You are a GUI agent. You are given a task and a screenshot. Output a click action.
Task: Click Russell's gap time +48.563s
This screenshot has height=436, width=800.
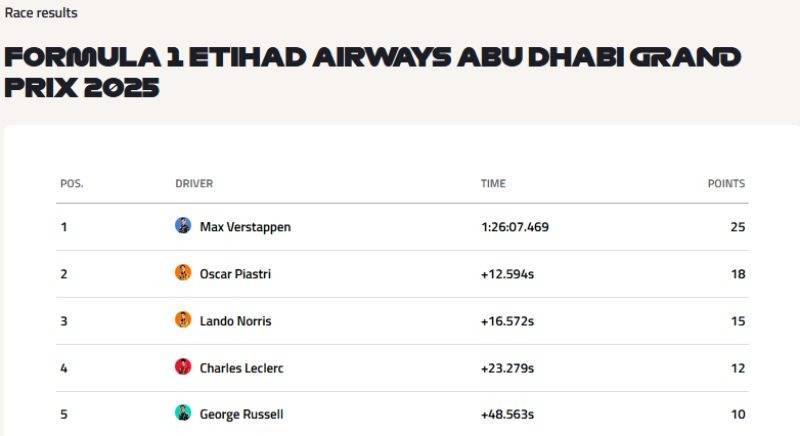click(507, 415)
